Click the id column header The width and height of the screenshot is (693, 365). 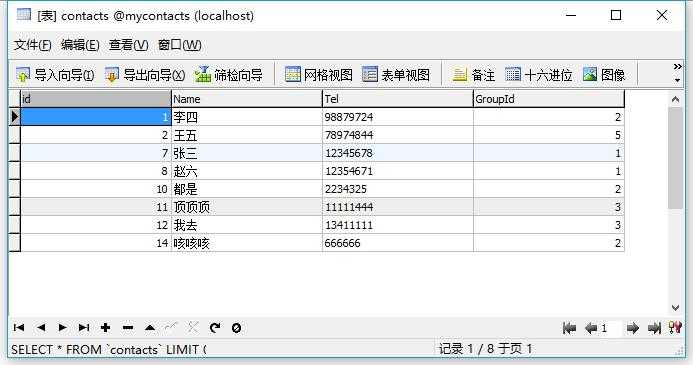click(96, 99)
